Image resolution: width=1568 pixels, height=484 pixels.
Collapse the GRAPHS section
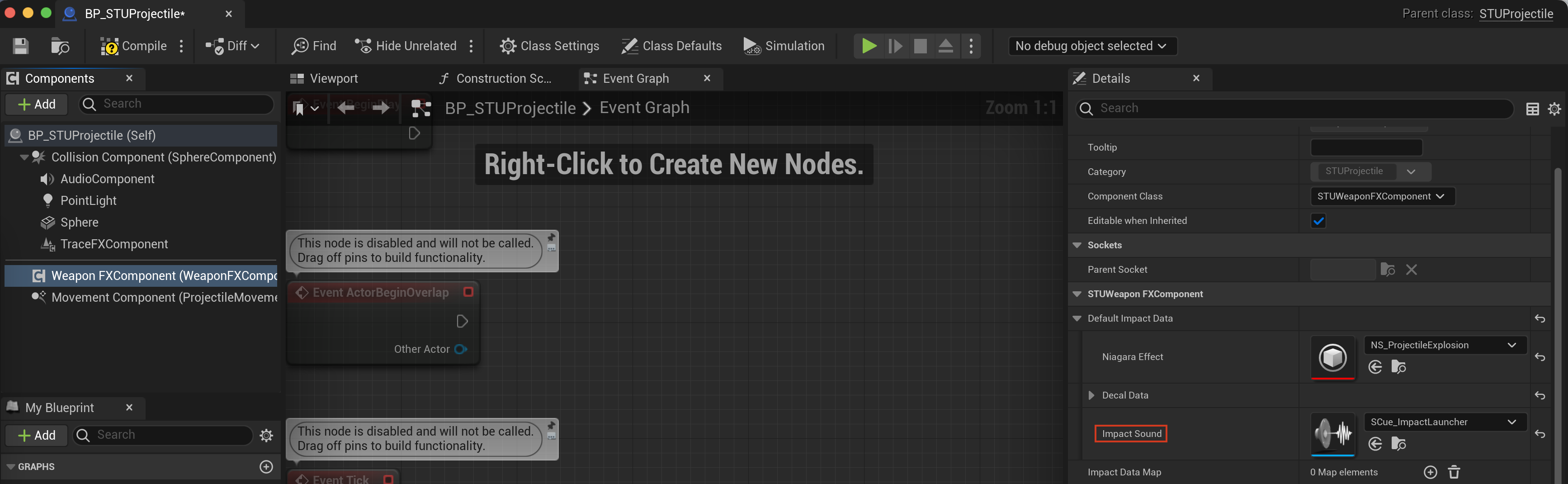10,467
